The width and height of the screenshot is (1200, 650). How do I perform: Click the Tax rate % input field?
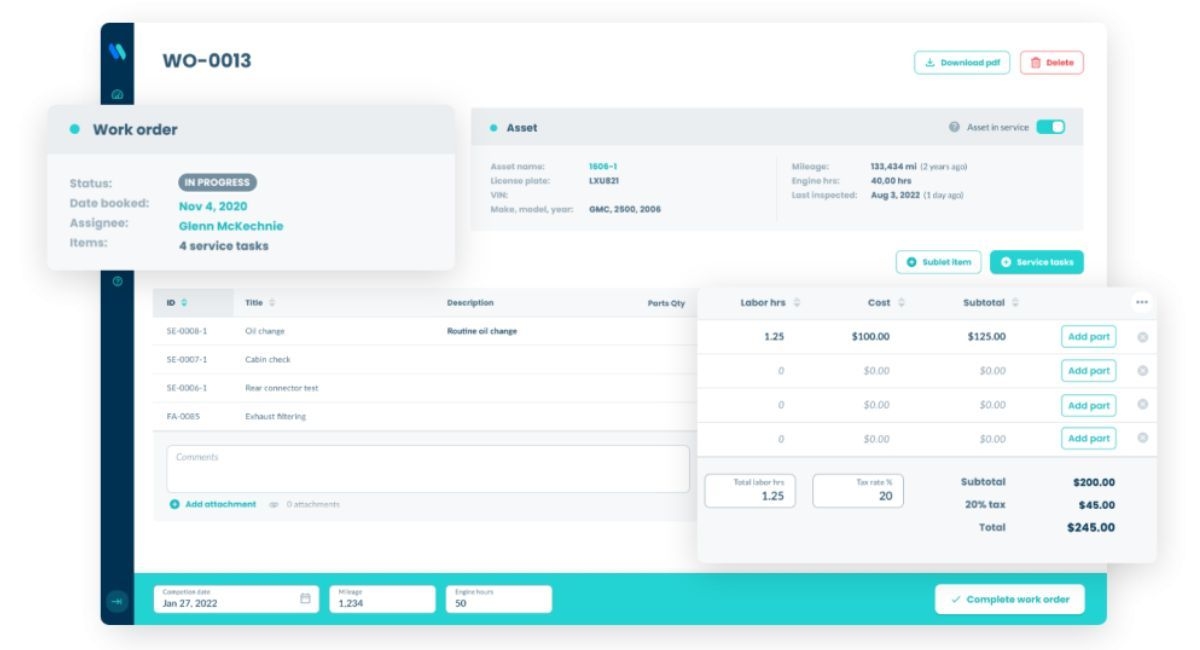(858, 491)
